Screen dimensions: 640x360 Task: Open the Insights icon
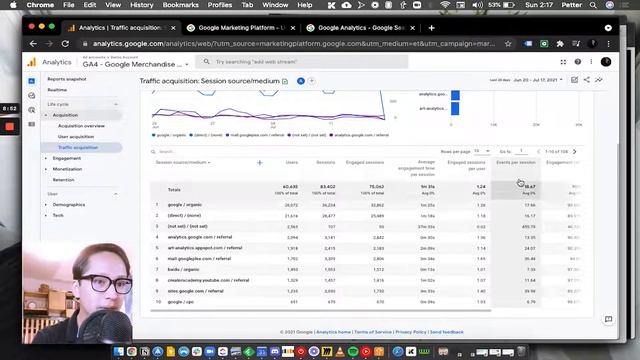(599, 80)
